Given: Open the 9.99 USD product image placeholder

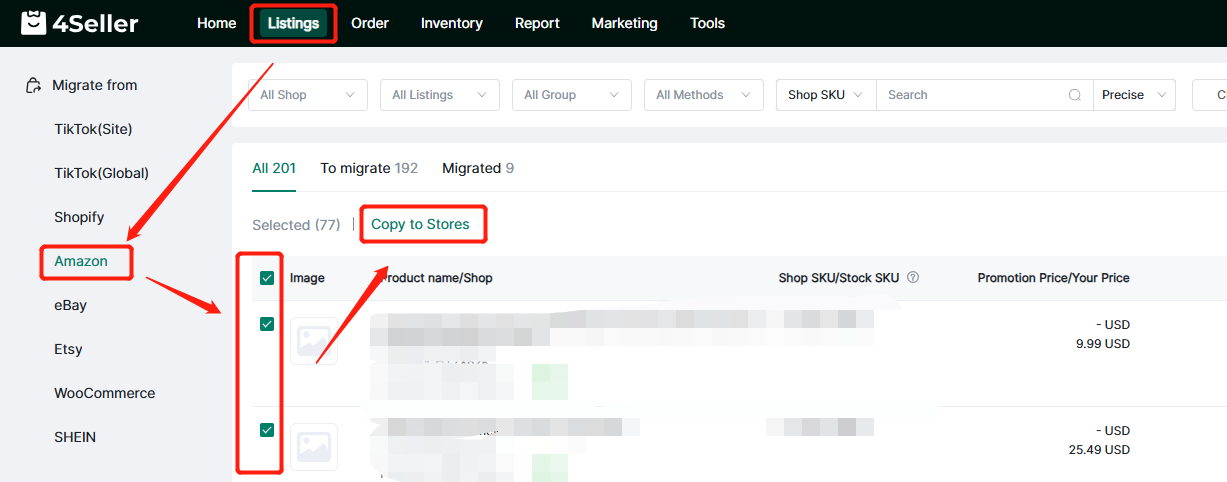Looking at the screenshot, I should click(x=313, y=341).
